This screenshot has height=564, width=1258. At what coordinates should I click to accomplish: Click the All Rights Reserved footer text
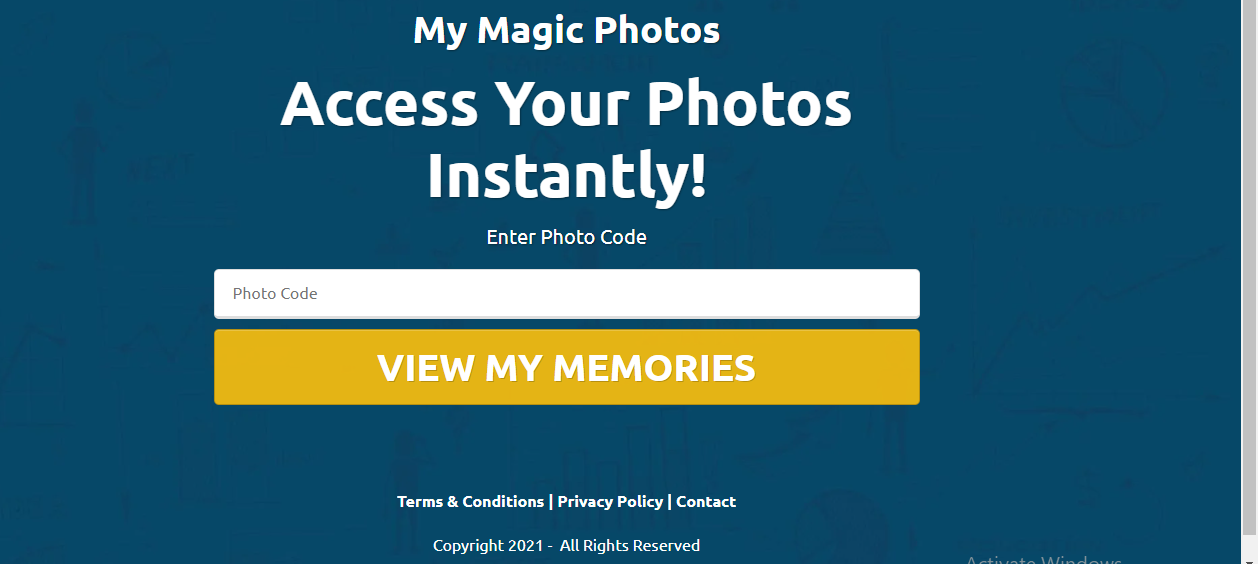630,546
